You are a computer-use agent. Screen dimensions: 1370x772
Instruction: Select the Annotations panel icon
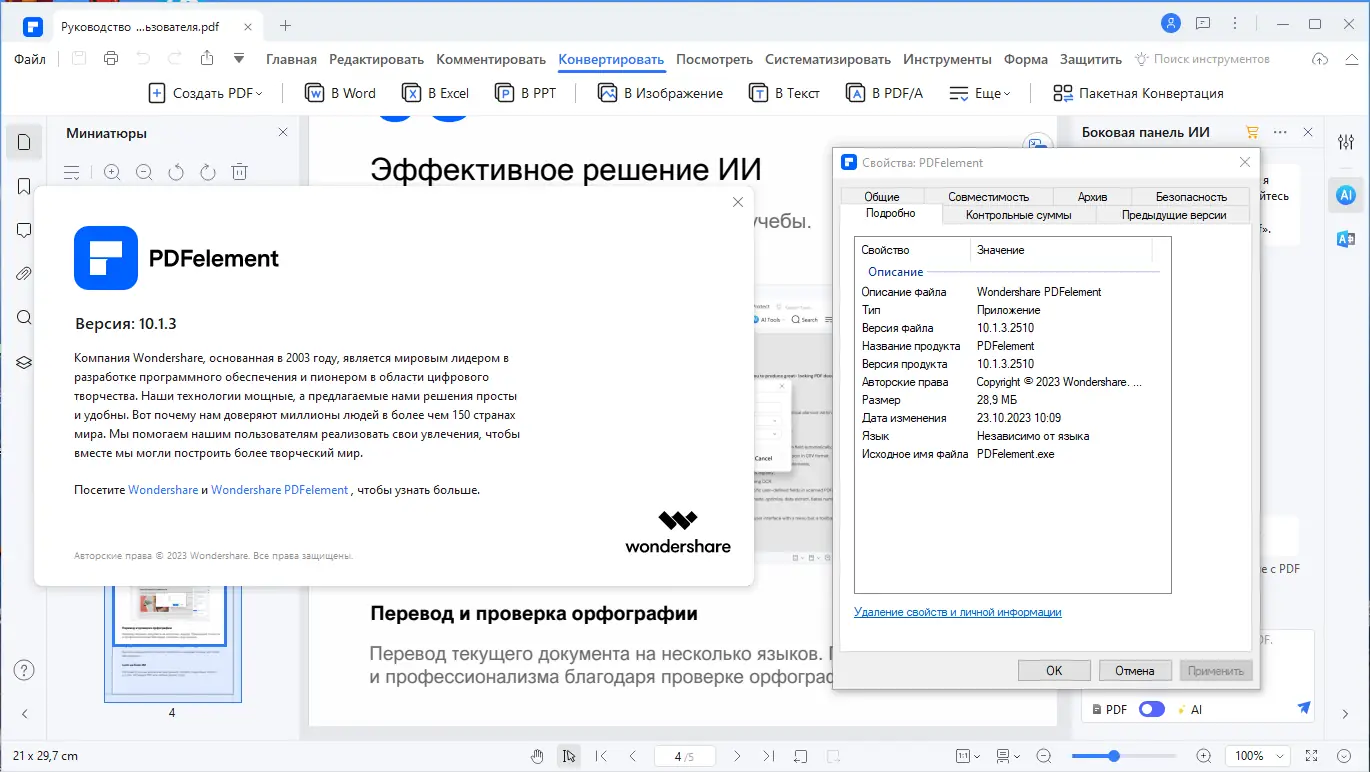[x=24, y=230]
